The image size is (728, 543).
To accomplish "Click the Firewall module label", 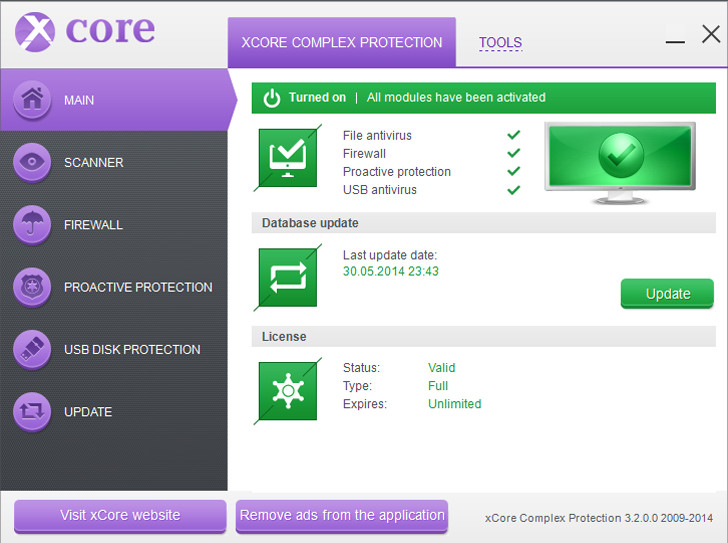I will pyautogui.click(x=364, y=154).
